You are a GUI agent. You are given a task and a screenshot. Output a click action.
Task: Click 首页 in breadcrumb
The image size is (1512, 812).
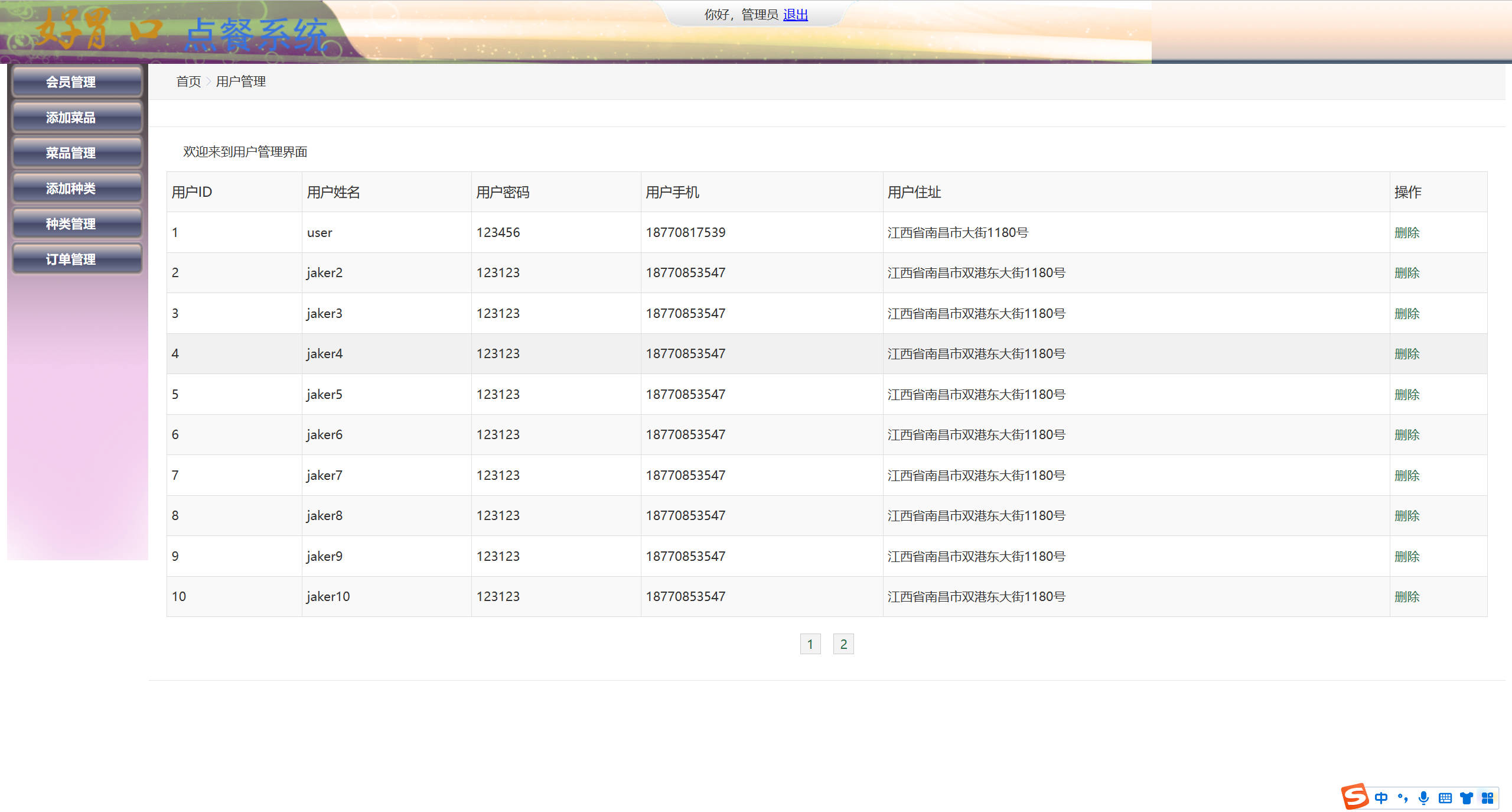(x=188, y=82)
